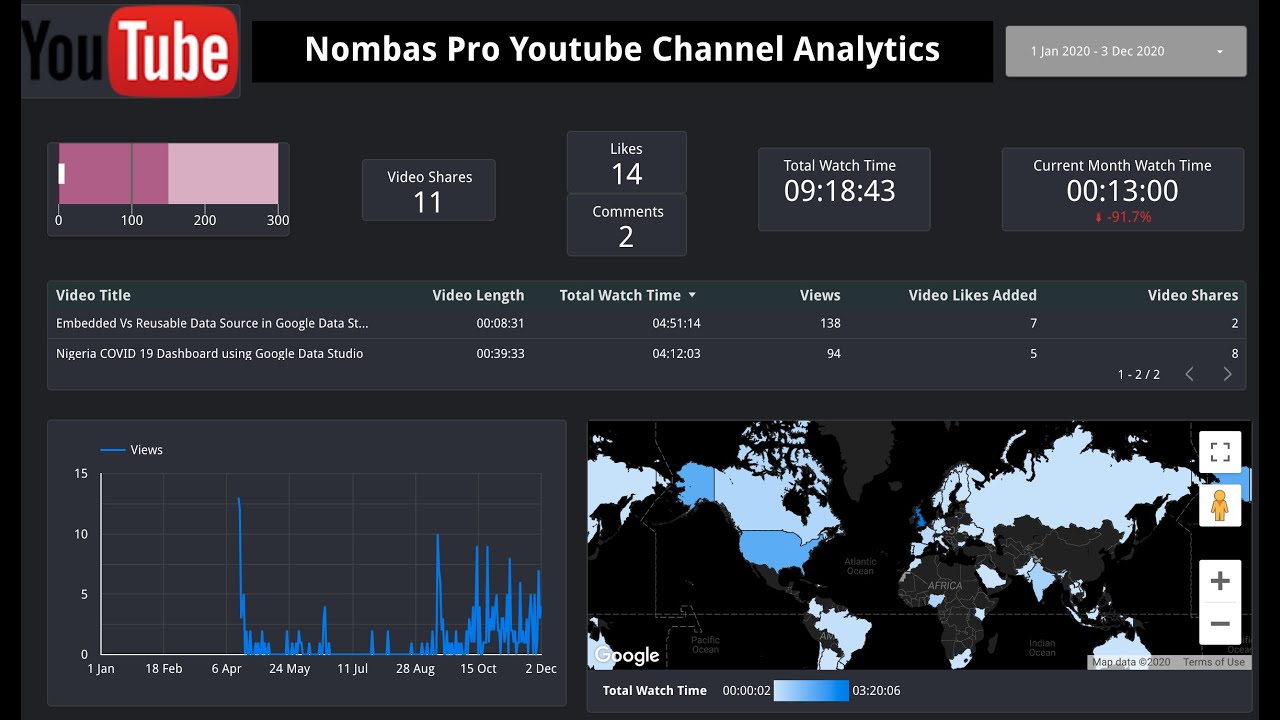This screenshot has width=1280, height=720.
Task: Click the YouTube logo image
Action: 130,51
